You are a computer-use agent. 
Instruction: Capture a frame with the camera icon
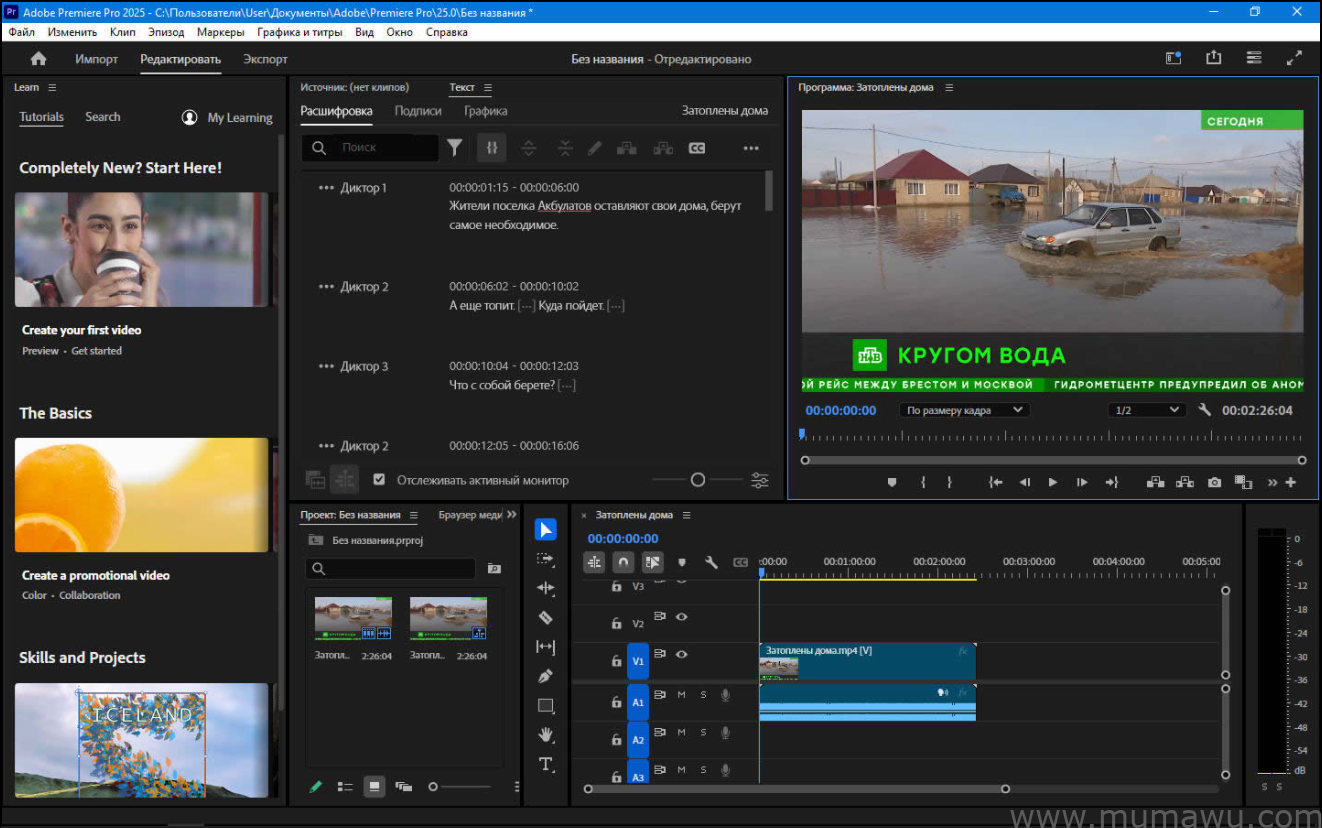tap(1214, 482)
